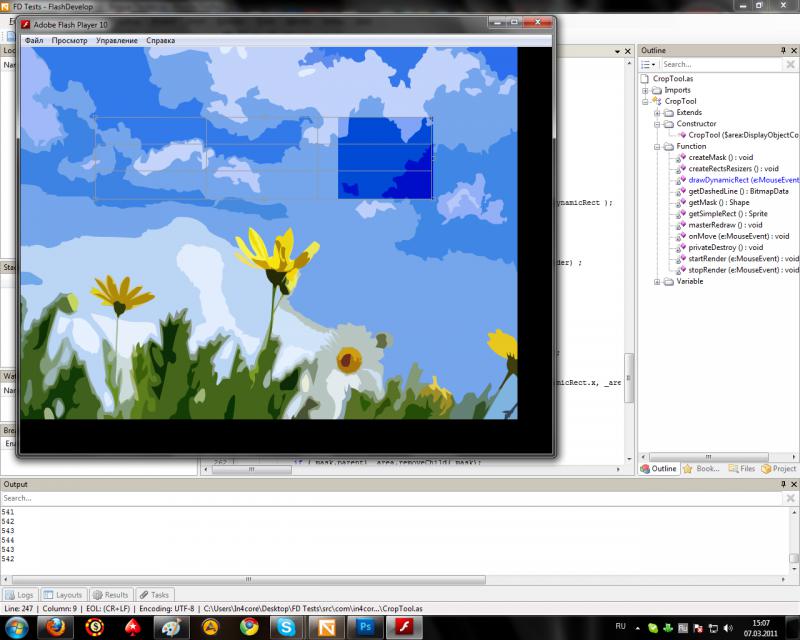Open Photoshop from the taskbar

point(365,628)
